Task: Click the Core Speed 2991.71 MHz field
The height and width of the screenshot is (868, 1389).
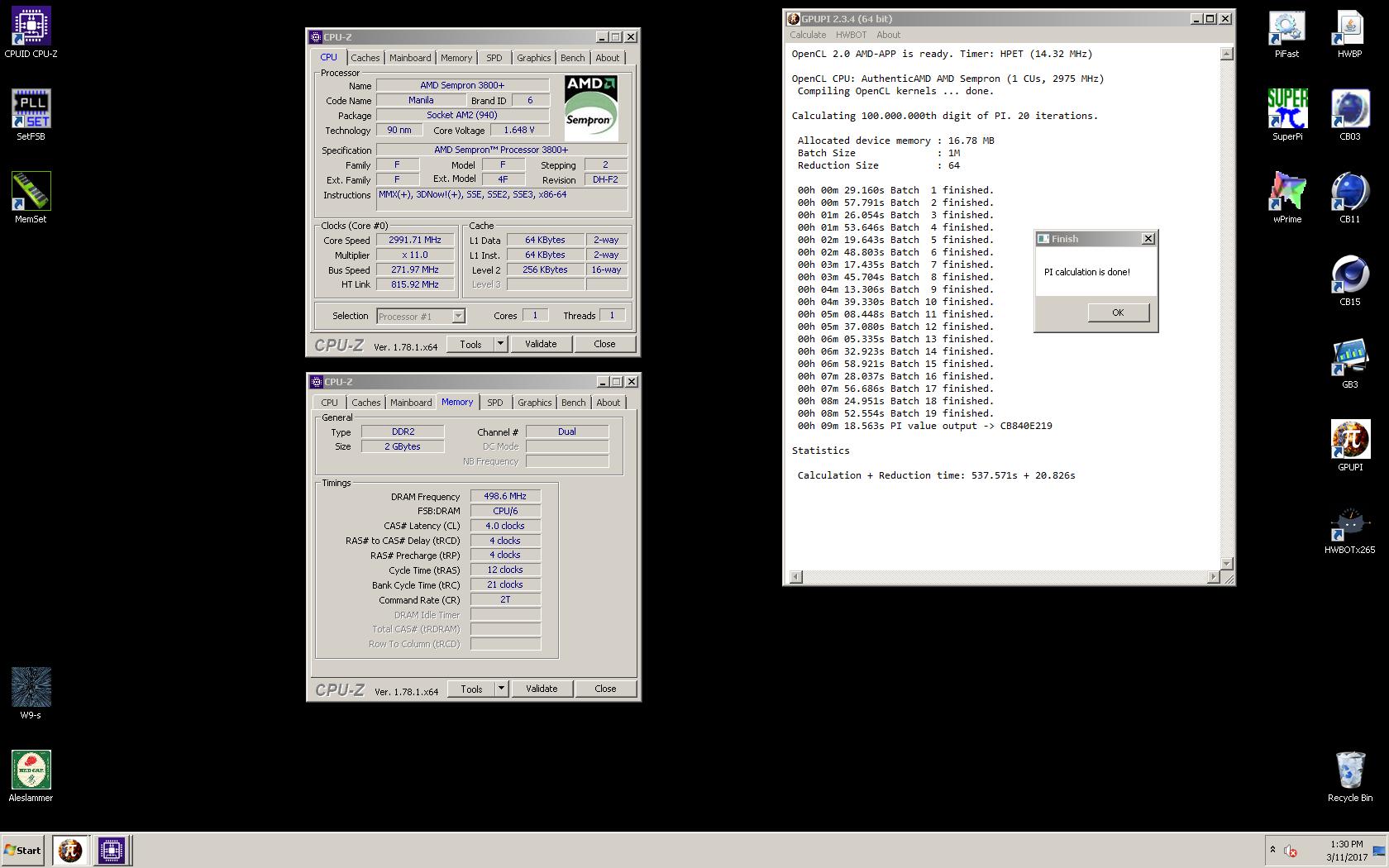Action: click(x=415, y=240)
